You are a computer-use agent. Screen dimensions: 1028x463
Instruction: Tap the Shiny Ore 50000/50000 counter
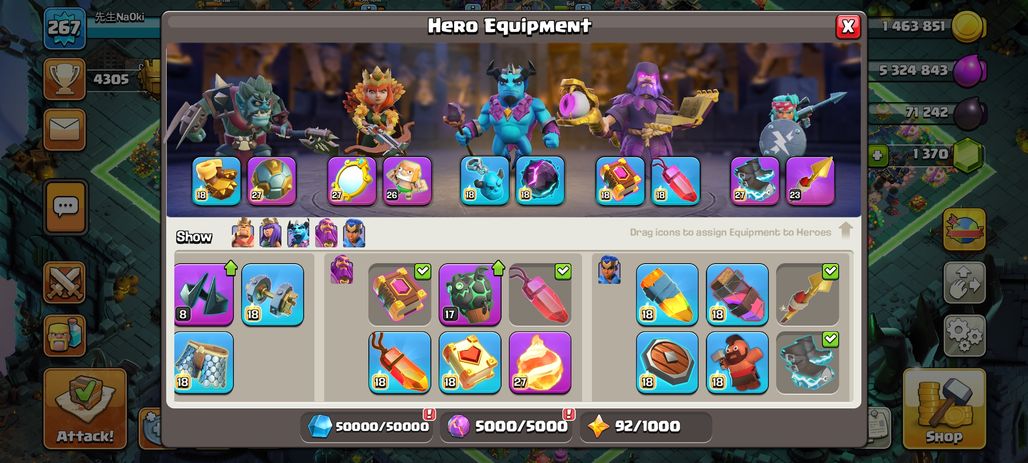(x=368, y=426)
